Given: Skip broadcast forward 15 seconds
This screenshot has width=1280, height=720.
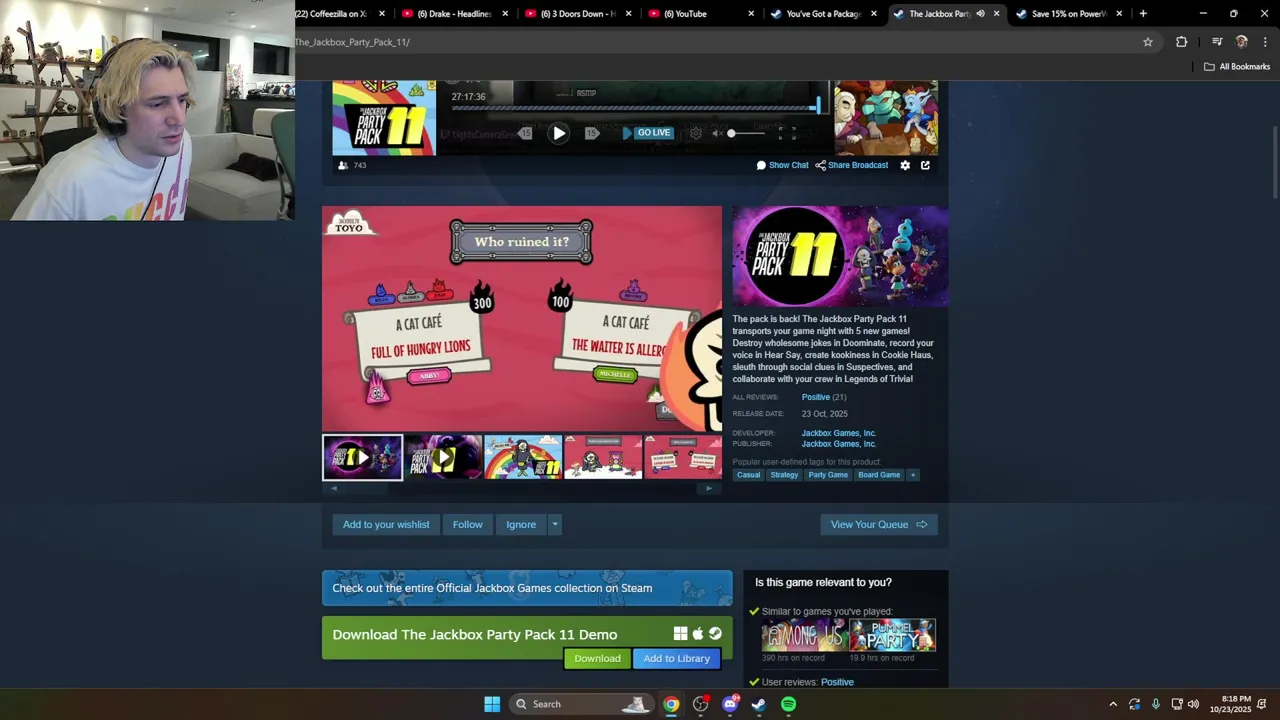Looking at the screenshot, I should coord(591,133).
